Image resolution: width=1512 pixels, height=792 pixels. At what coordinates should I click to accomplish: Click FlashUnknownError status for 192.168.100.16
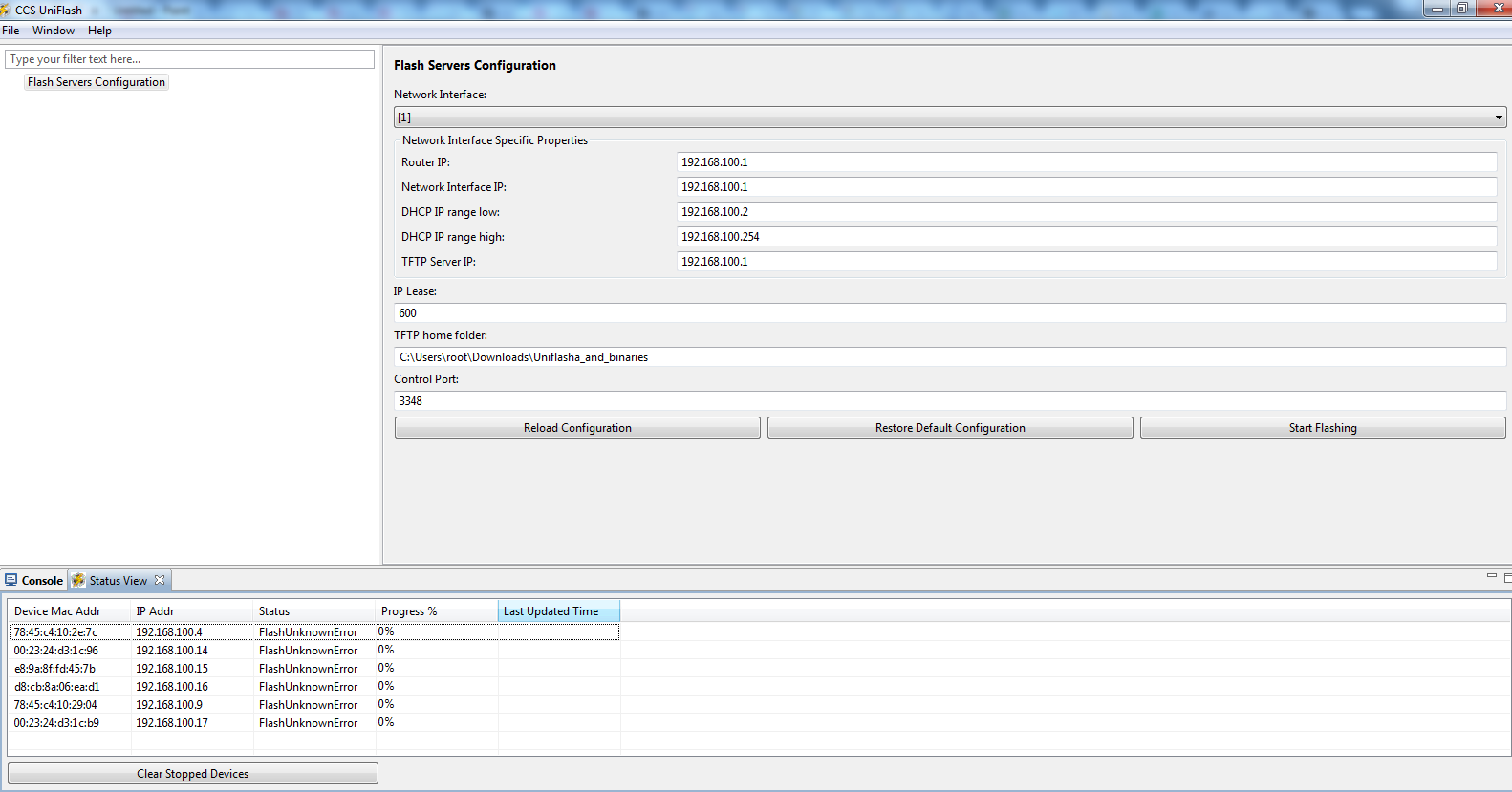coord(308,687)
